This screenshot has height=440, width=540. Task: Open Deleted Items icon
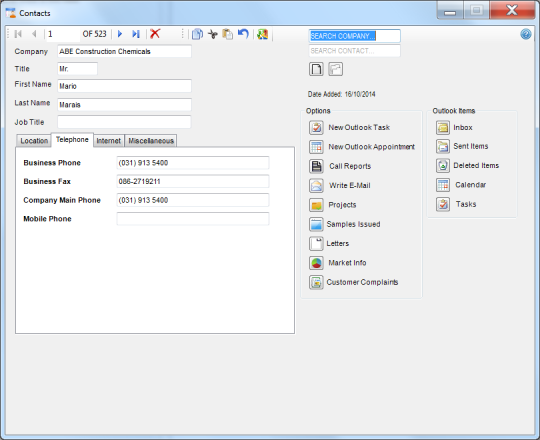click(x=443, y=166)
